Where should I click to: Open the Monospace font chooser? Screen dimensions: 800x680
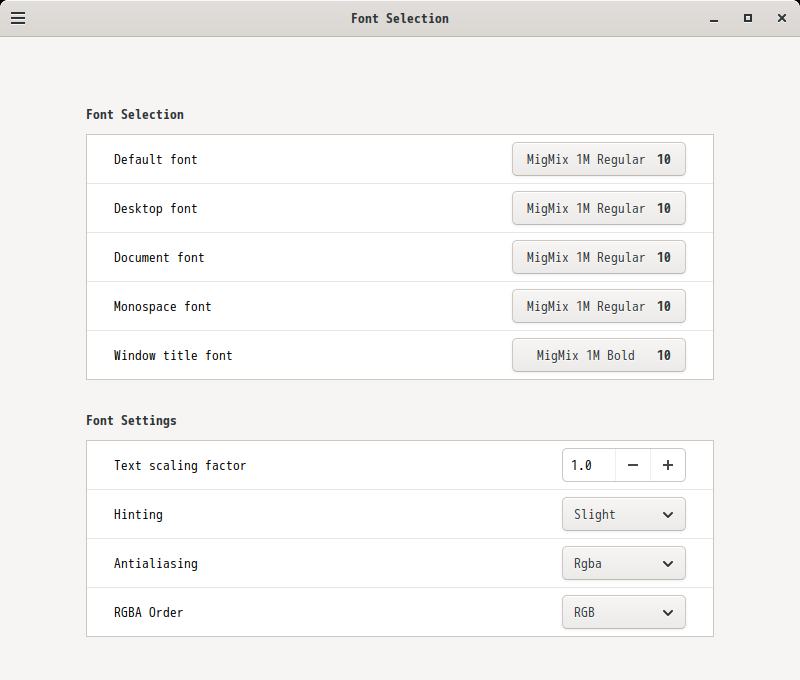pyautogui.click(x=598, y=306)
